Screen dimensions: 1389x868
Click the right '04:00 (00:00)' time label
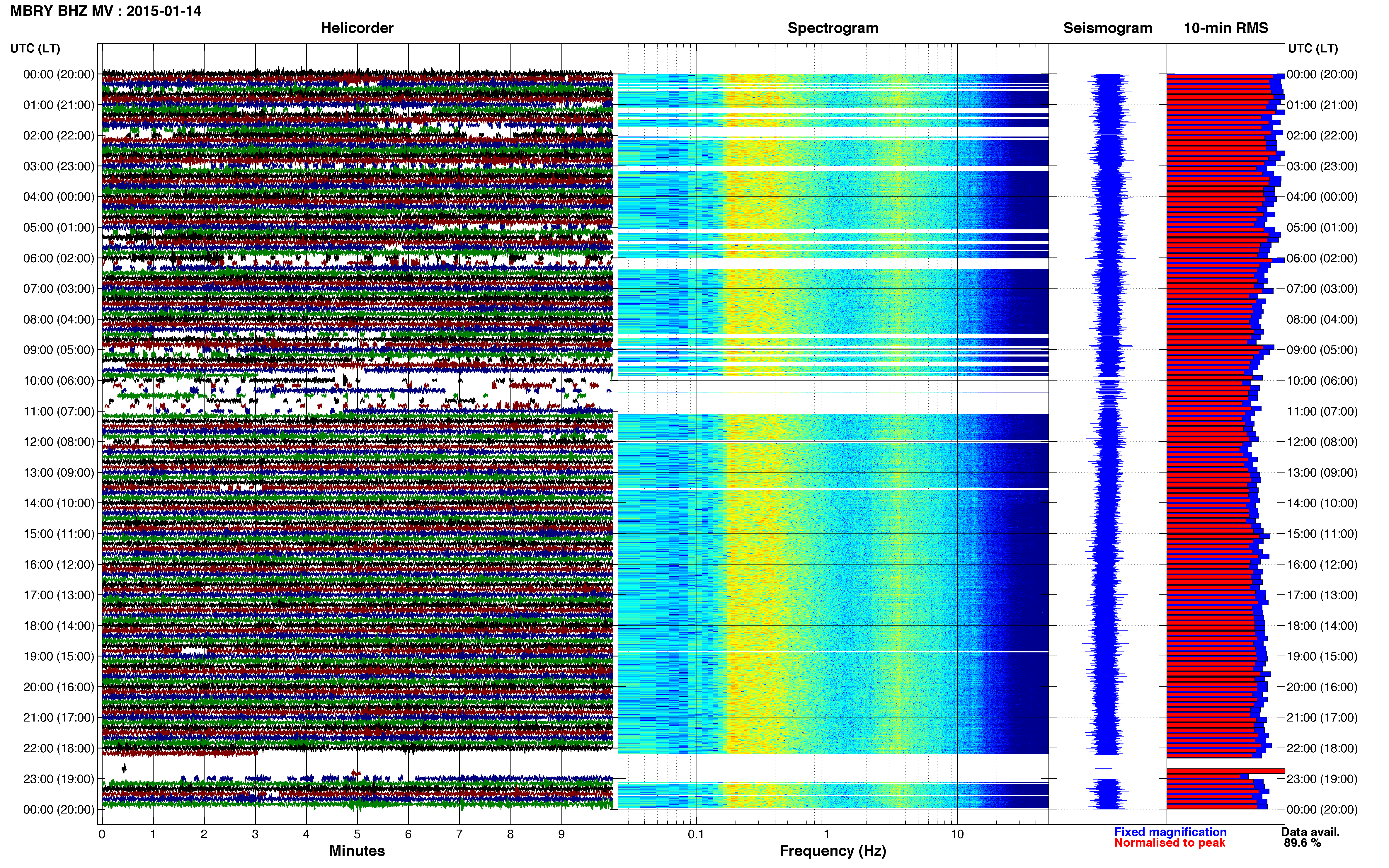[1322, 196]
